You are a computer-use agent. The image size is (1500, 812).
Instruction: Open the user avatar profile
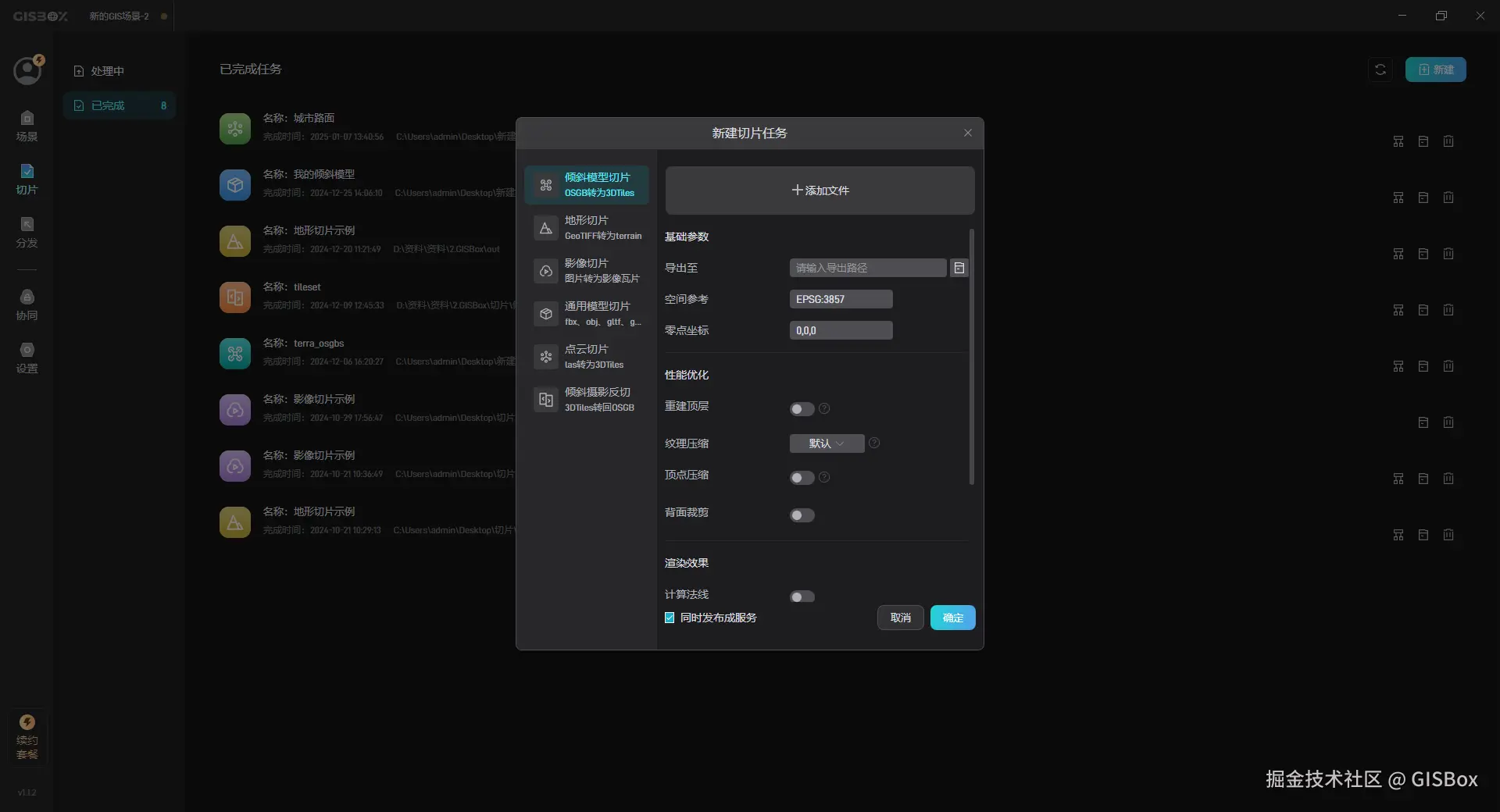(27, 70)
